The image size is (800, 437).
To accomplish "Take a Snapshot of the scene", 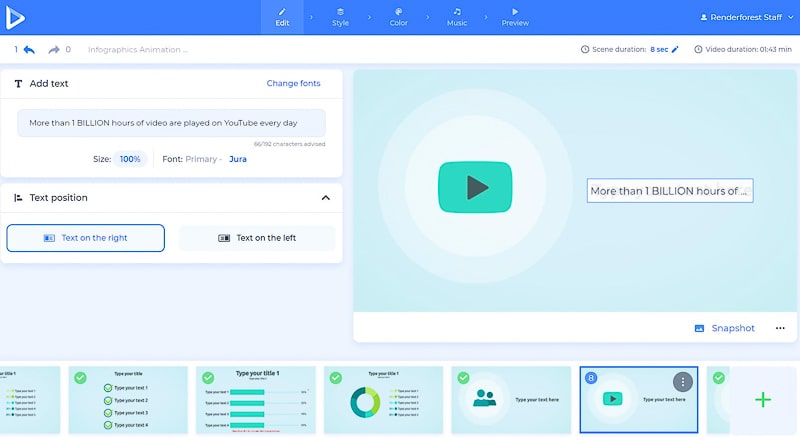I will tap(724, 328).
